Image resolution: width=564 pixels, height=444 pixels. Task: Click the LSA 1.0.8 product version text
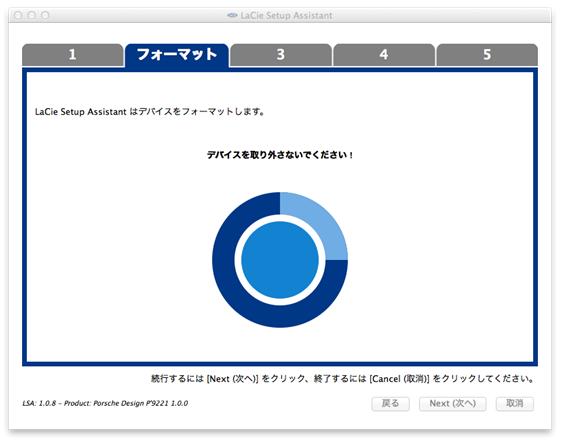[x=105, y=403]
